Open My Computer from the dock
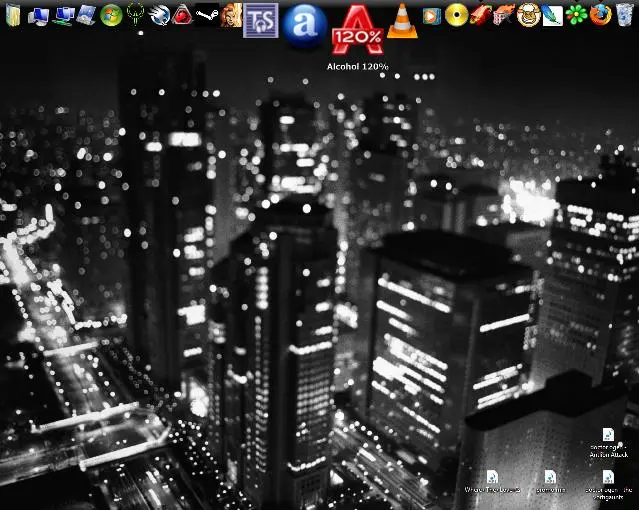 pos(39,15)
